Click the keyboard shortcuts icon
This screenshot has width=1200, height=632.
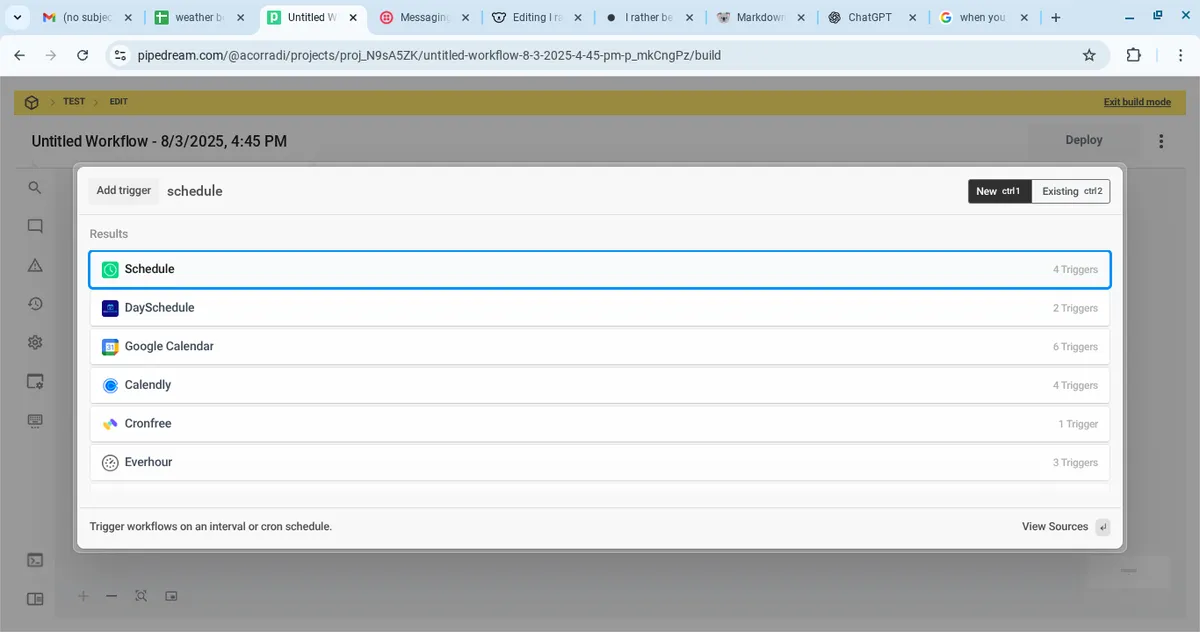pyautogui.click(x=35, y=420)
